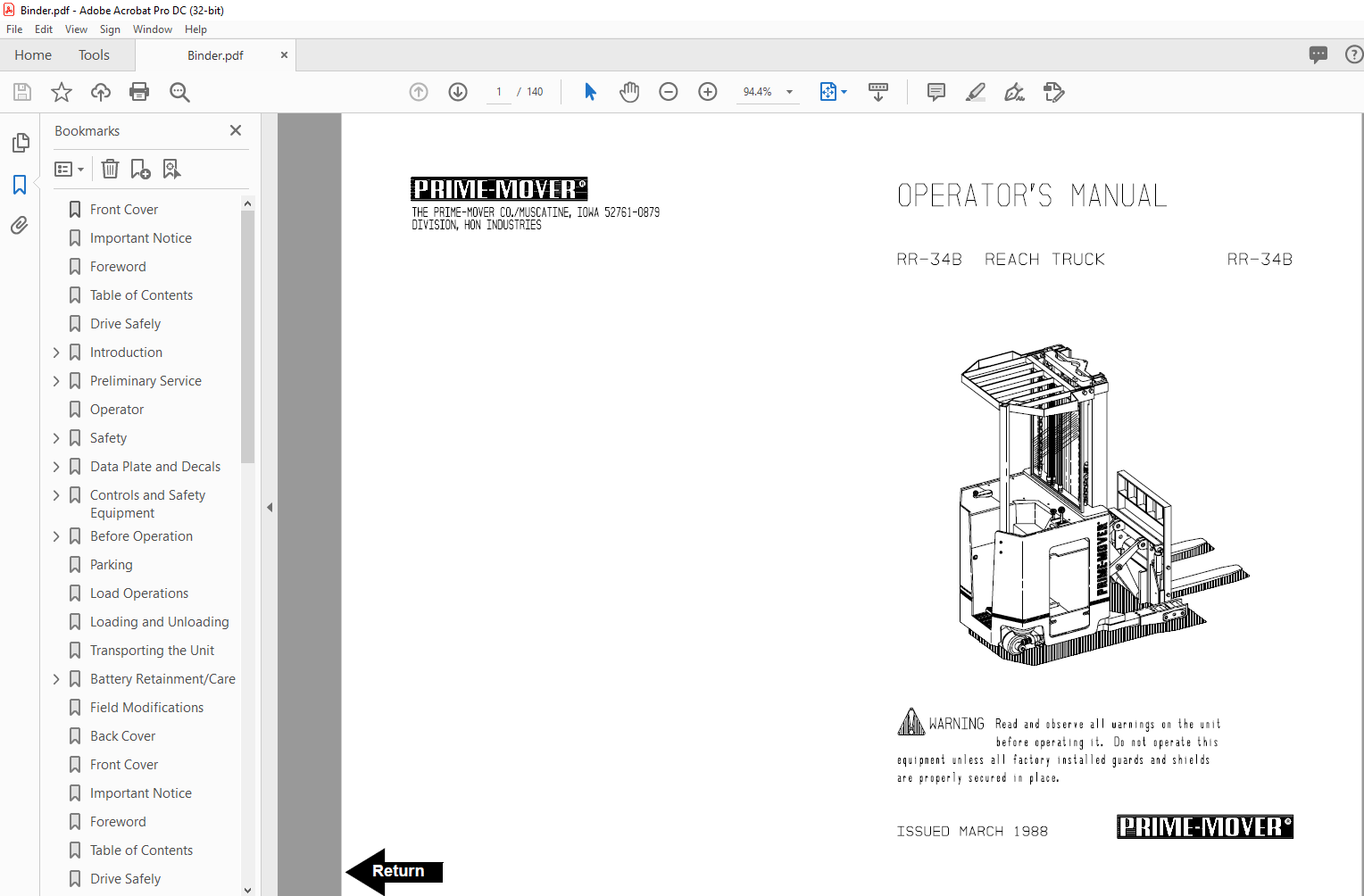Expand the Introduction bookmark
Image resolution: width=1364 pixels, height=896 pixels.
point(56,353)
